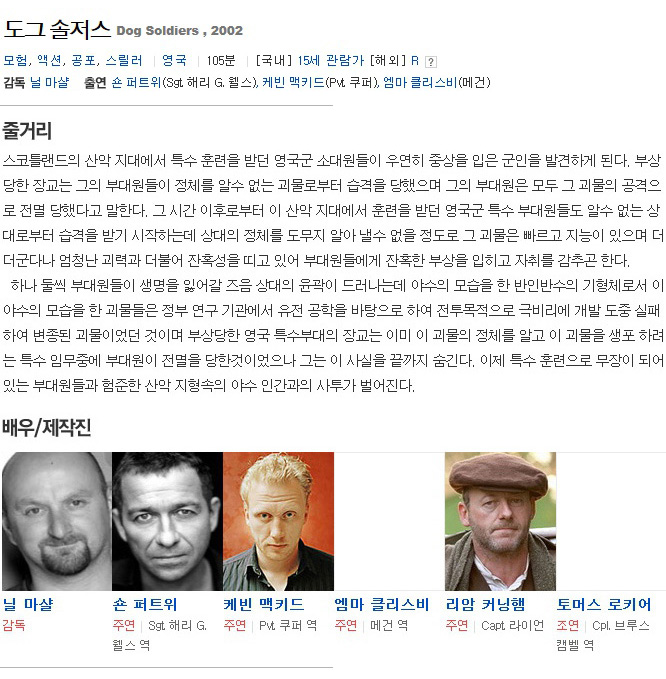This screenshot has height=679, width=666.
Task: Open 엠마 클리스비 name under cast section
Action: (x=381, y=605)
